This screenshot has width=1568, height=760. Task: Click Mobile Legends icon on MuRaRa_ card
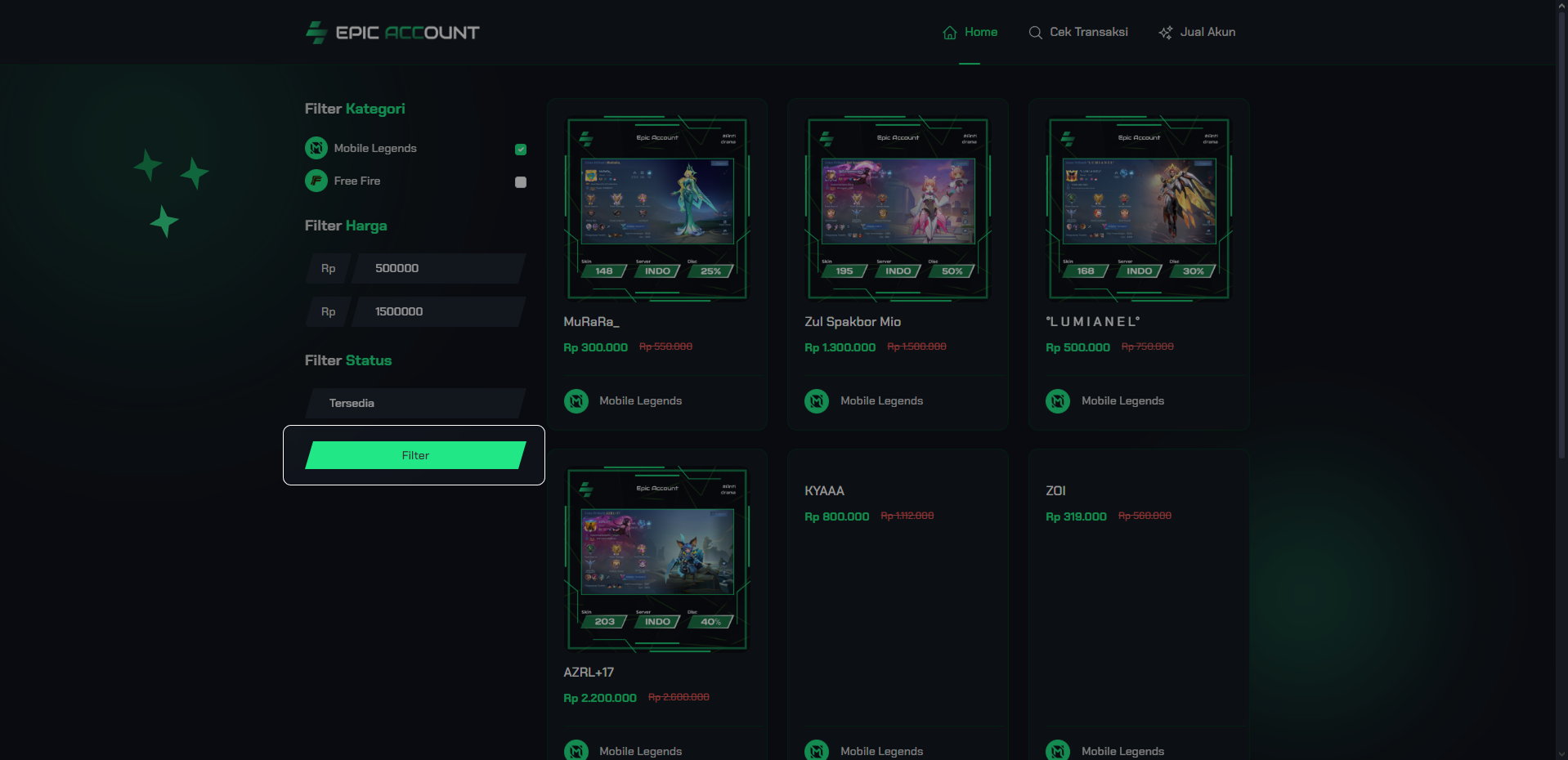[576, 401]
